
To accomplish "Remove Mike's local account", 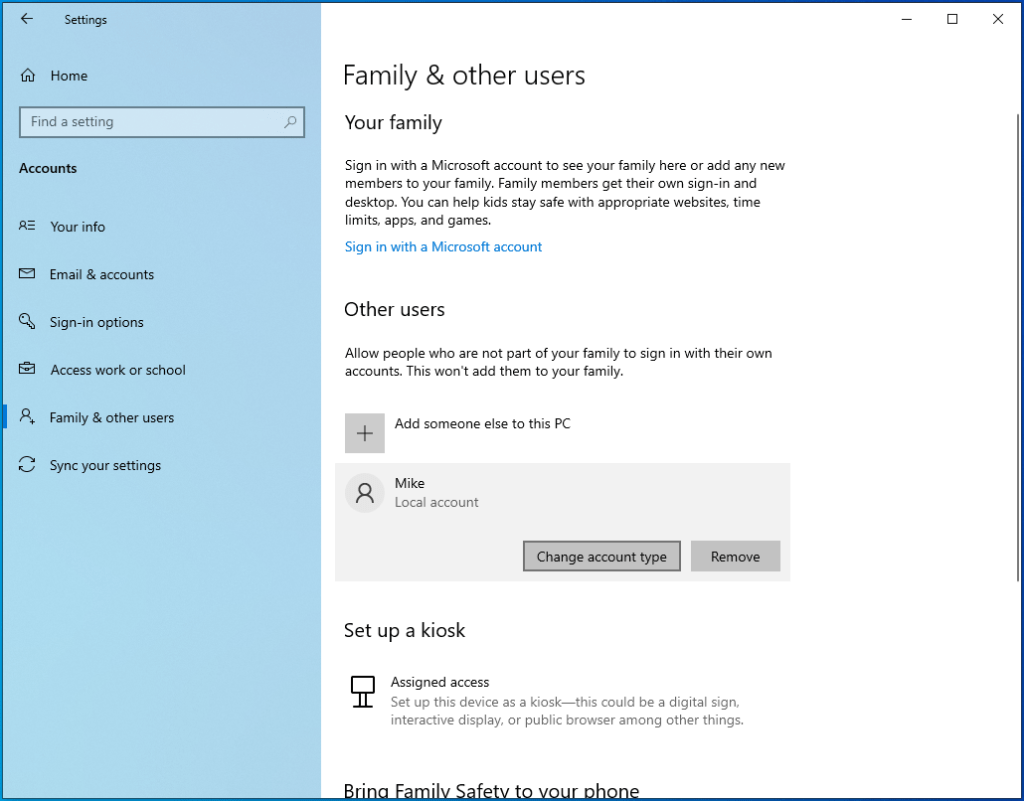I will point(735,556).
